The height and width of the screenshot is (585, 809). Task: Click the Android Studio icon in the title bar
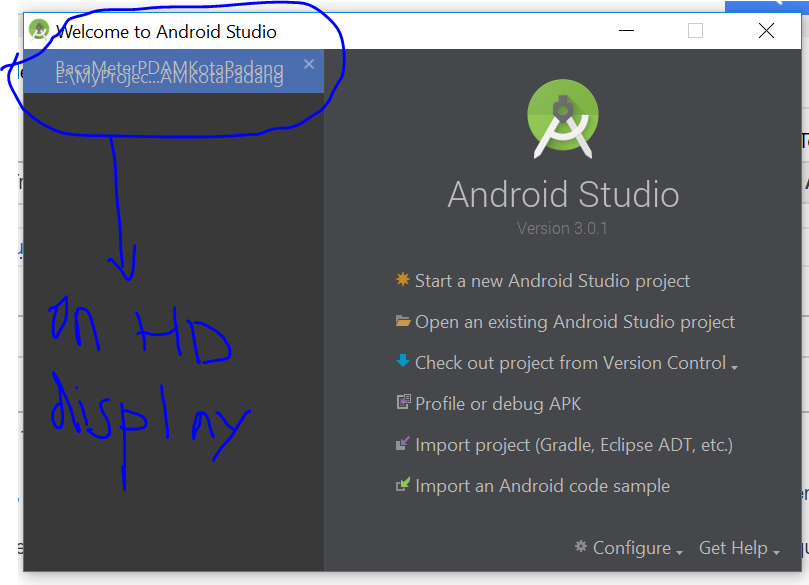click(x=39, y=30)
